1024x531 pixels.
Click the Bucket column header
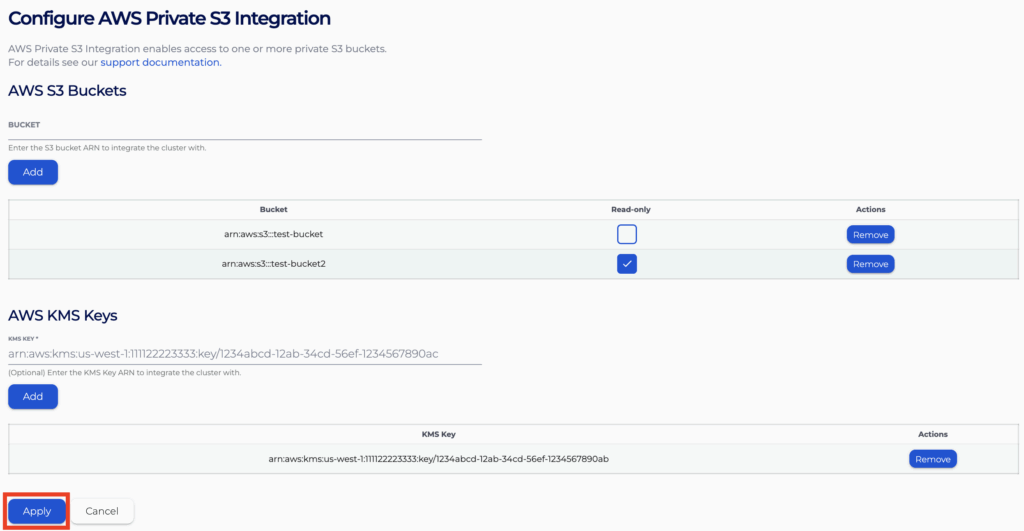tap(274, 210)
